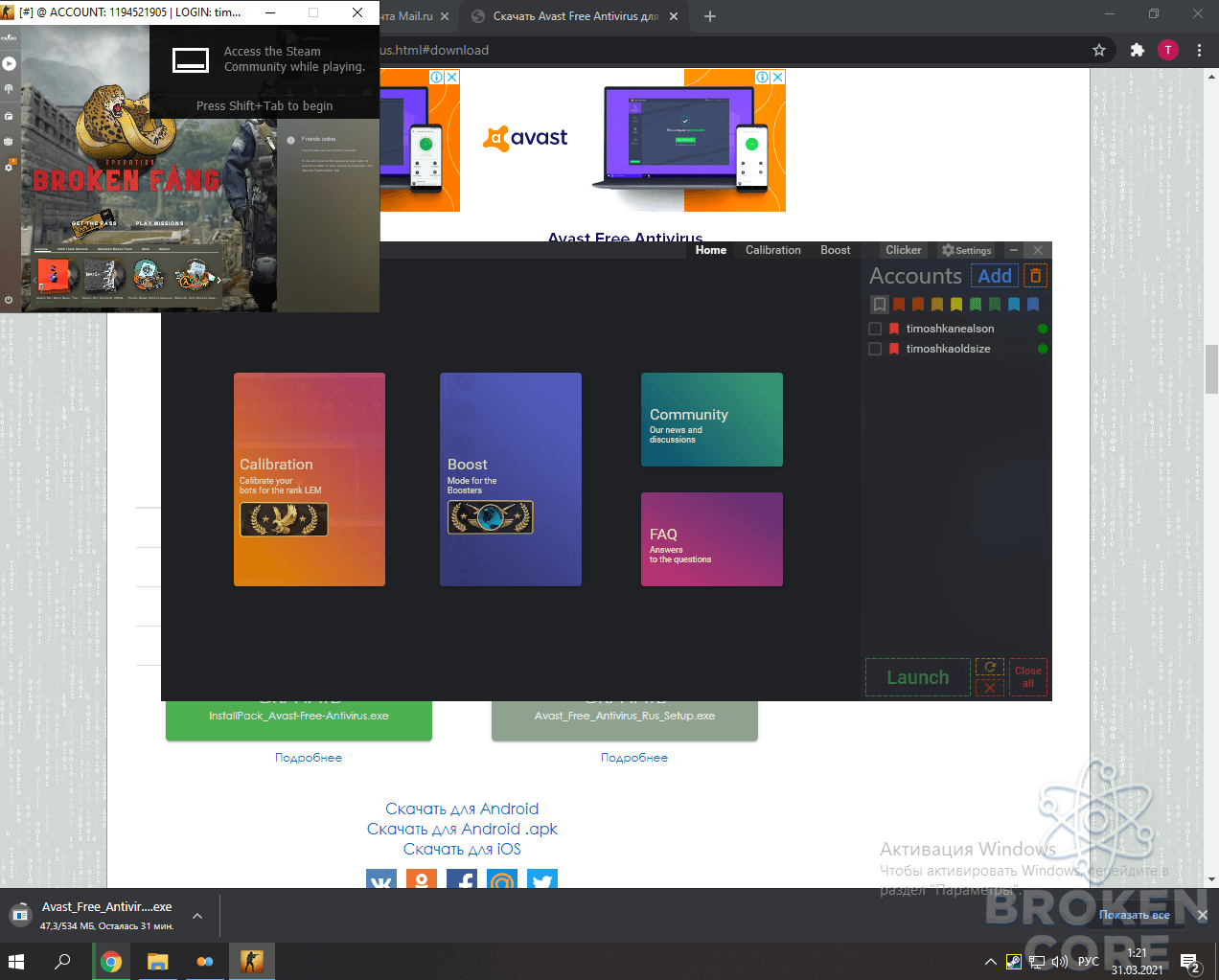Select the gray no-color bookmark filter
Image resolution: width=1219 pixels, height=980 pixels.
[x=879, y=305]
